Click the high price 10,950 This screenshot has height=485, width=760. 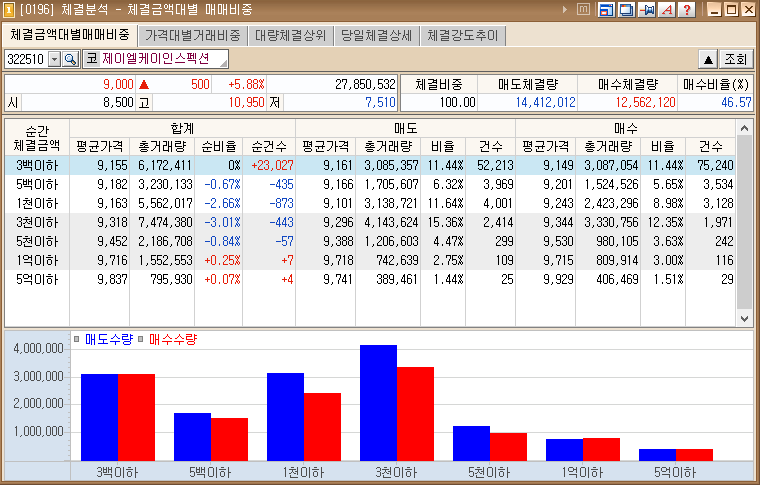click(246, 102)
